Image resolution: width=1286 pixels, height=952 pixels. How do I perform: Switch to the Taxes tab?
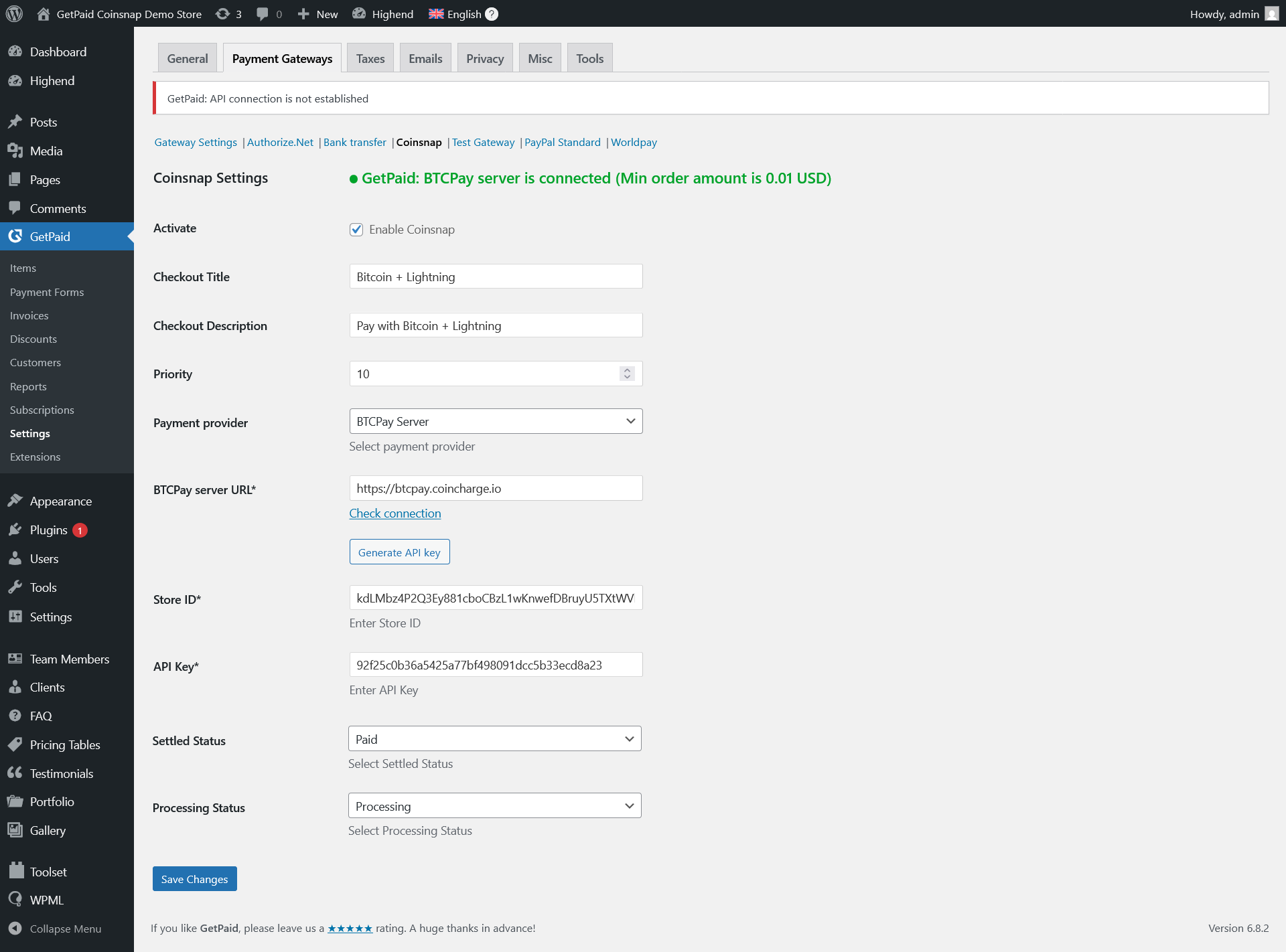click(370, 58)
